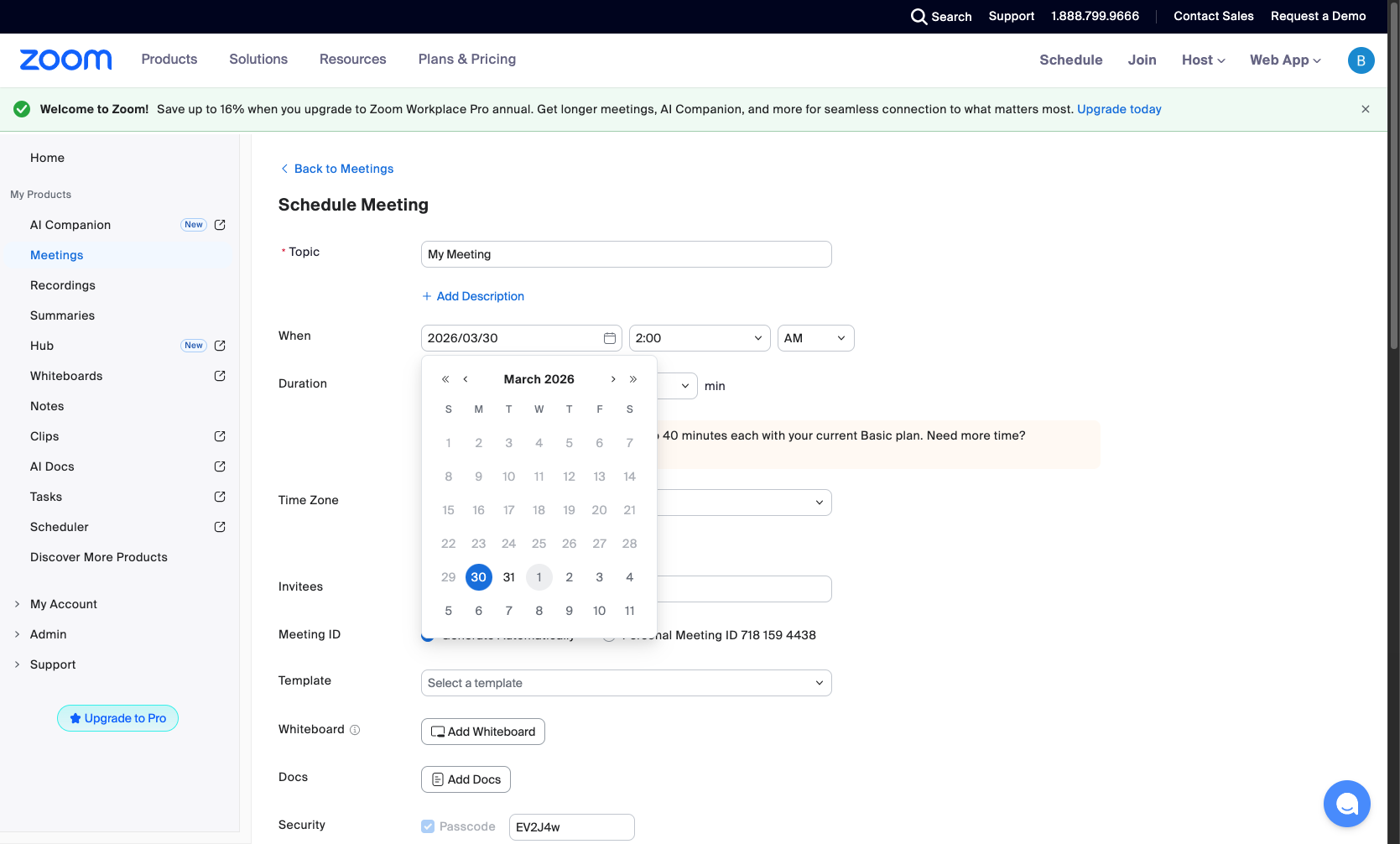Click Upgrade today link

1119,109
